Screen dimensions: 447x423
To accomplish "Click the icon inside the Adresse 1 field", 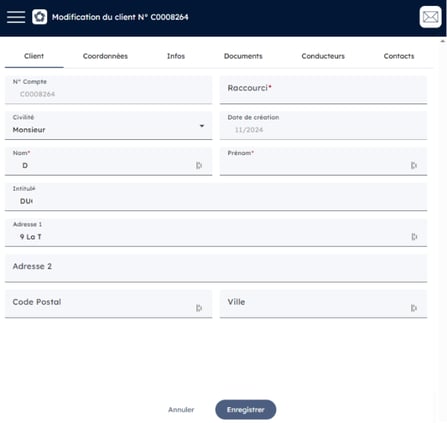I will pyautogui.click(x=414, y=237).
